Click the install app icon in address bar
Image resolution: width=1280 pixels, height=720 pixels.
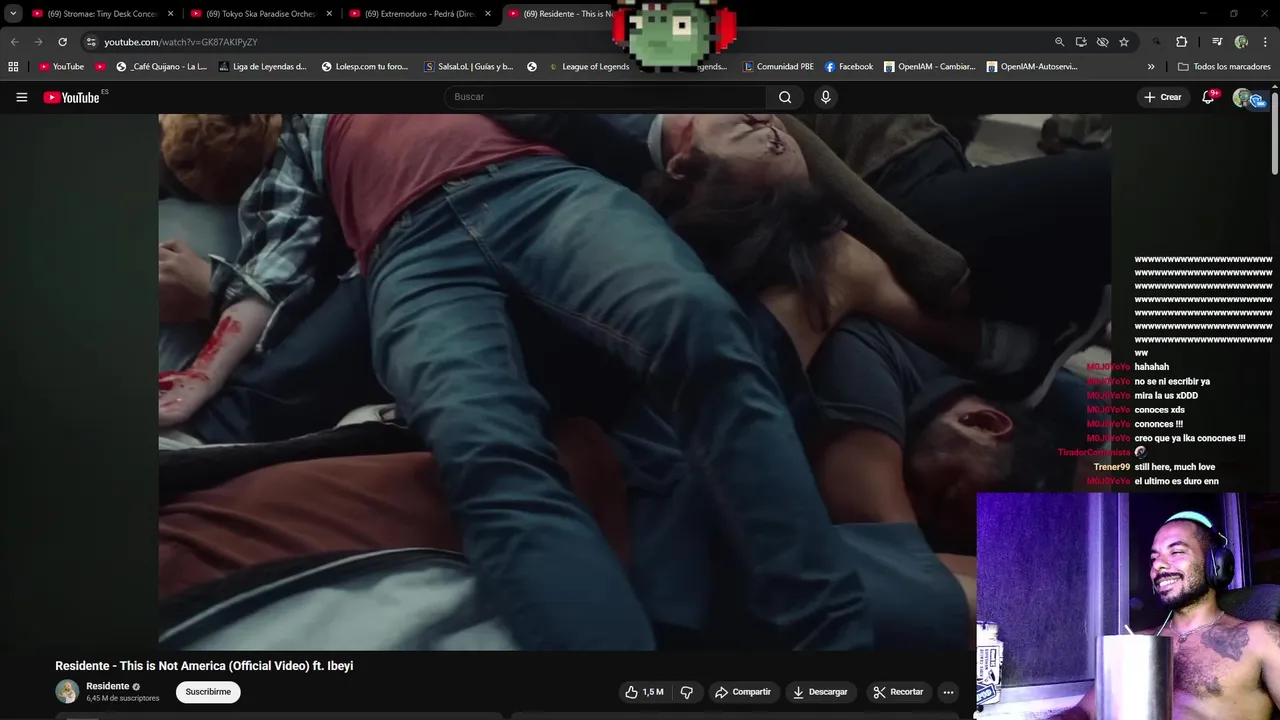(1081, 42)
